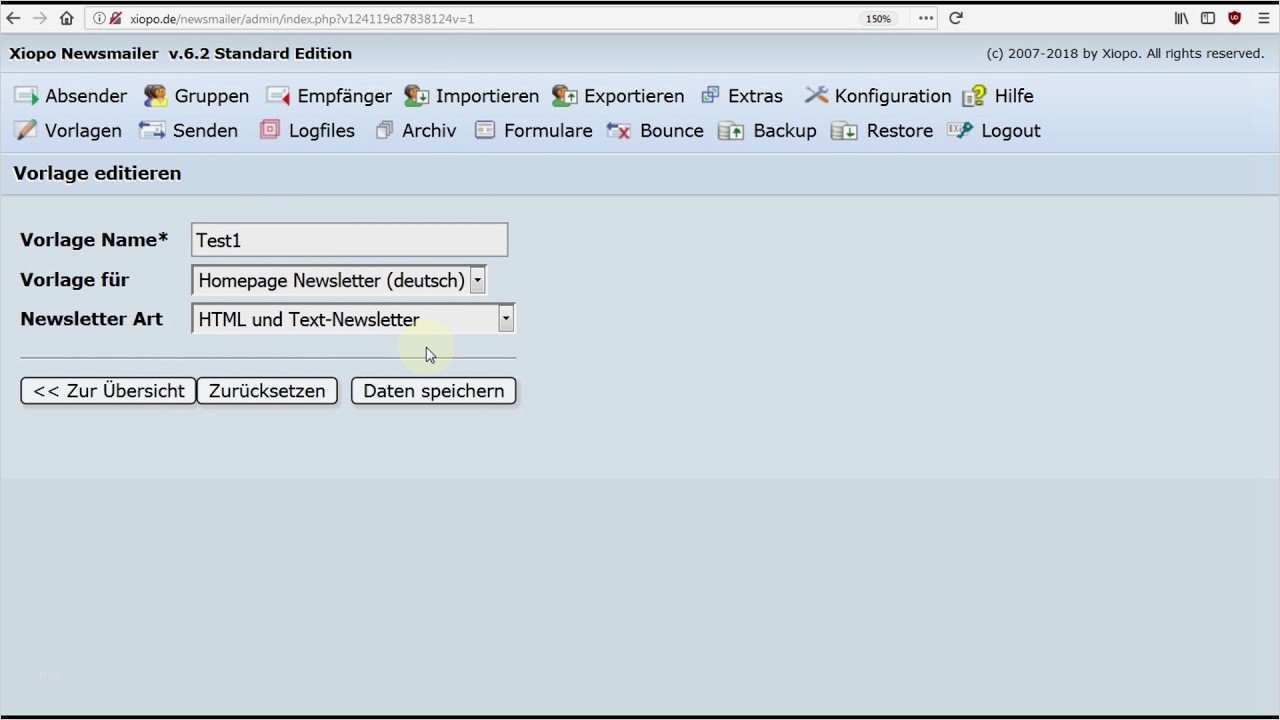This screenshot has width=1280, height=720.
Task: Open the Vorlagen menu
Action: (x=83, y=131)
